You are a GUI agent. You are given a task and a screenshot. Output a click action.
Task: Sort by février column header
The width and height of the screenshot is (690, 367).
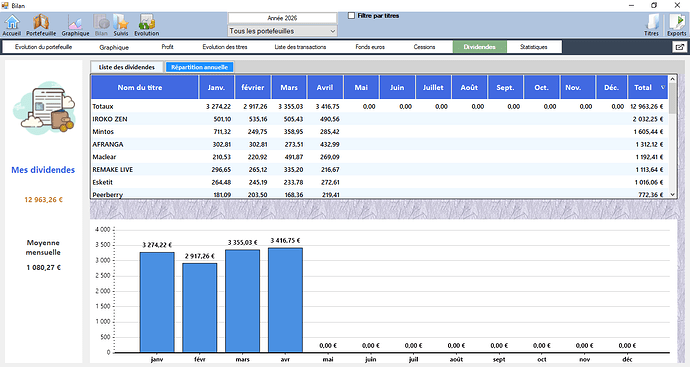pos(253,88)
